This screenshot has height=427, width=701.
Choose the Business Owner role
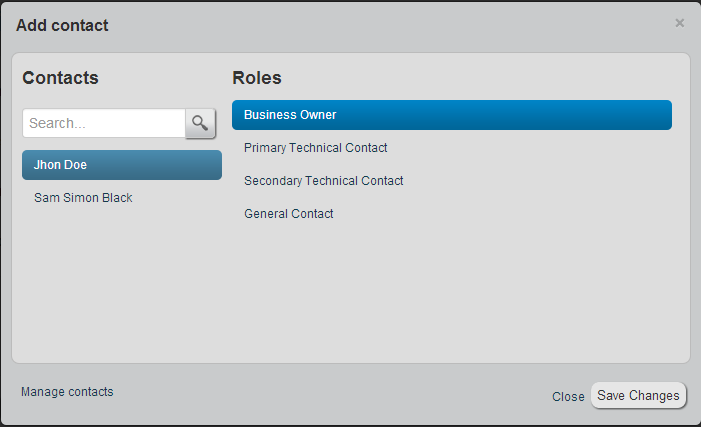pyautogui.click(x=451, y=115)
